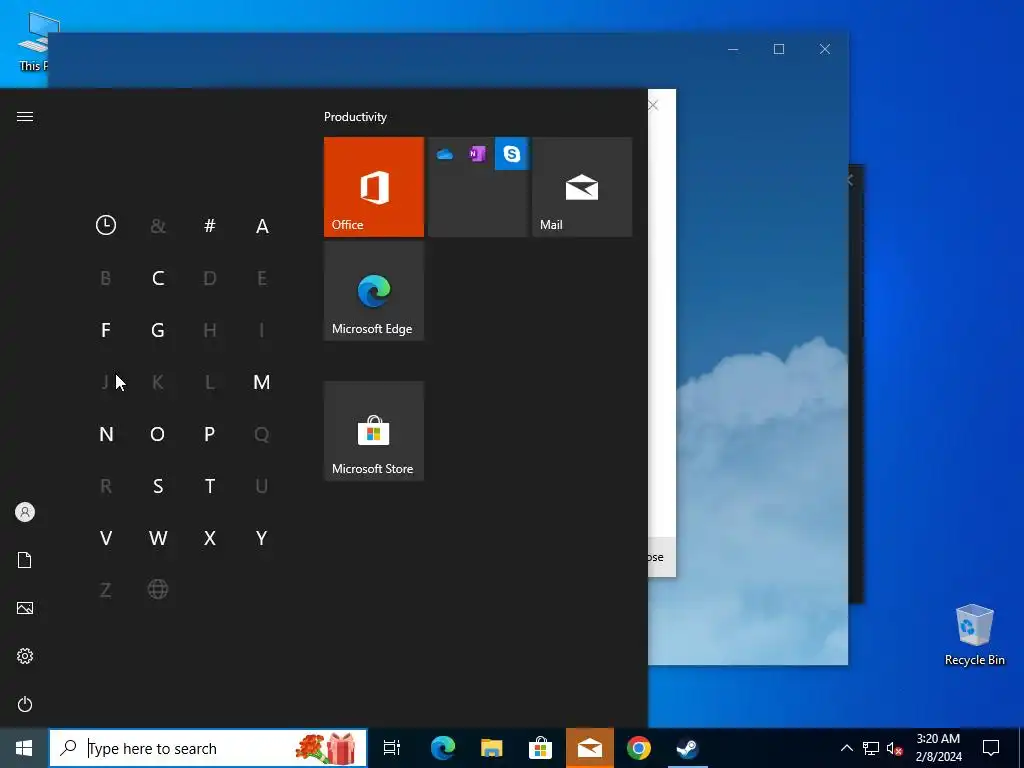The width and height of the screenshot is (1024, 768).
Task: Maximize the blue background window
Action: (x=778, y=49)
